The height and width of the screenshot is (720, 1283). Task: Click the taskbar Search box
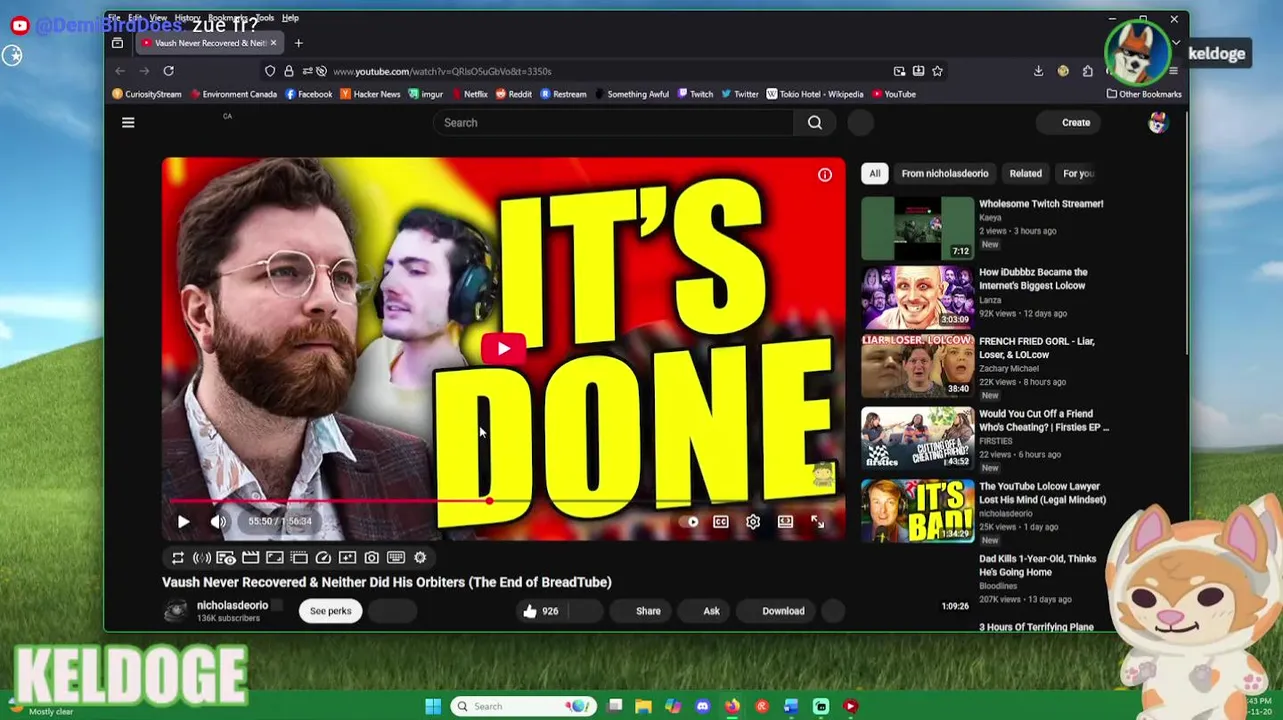click(522, 706)
